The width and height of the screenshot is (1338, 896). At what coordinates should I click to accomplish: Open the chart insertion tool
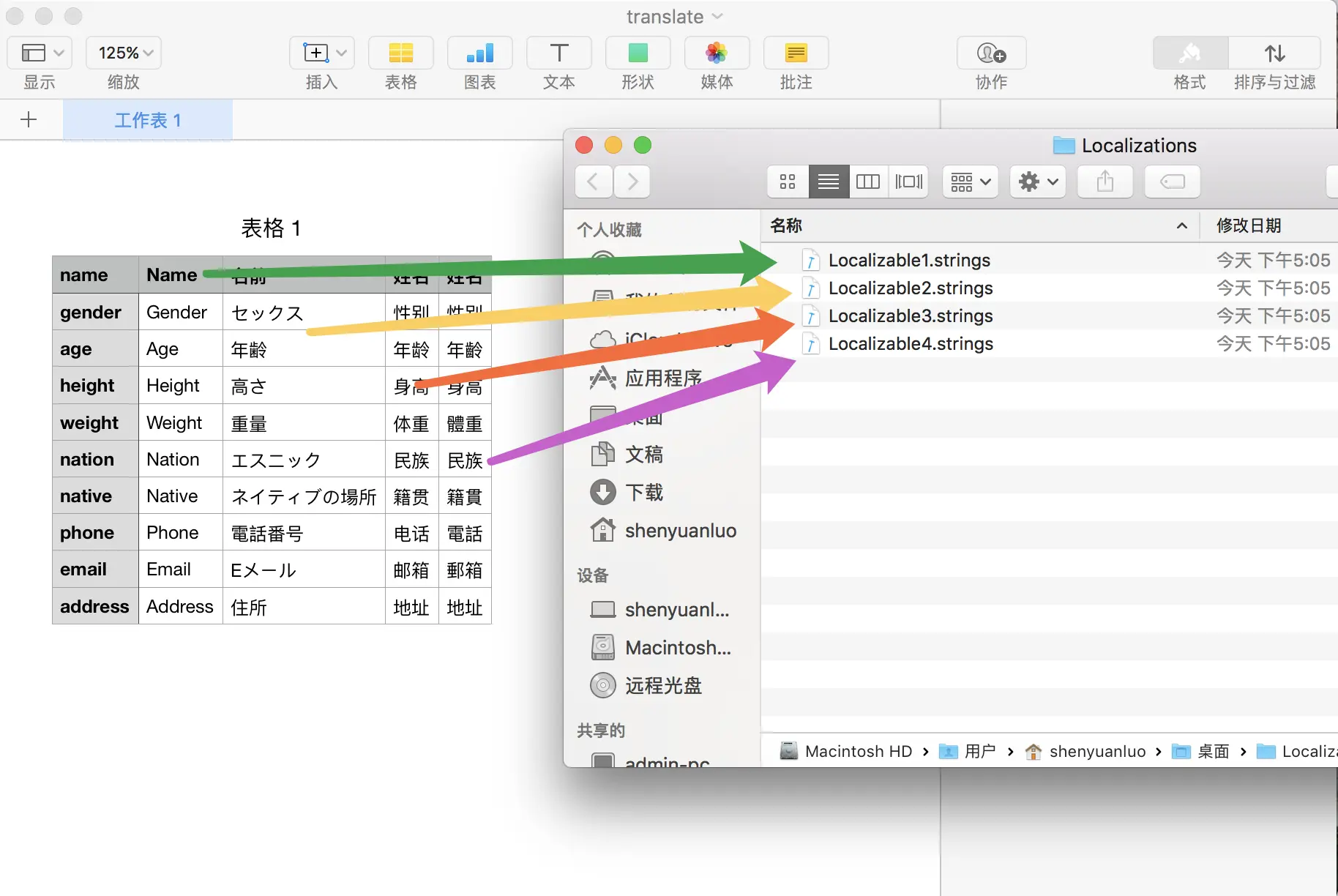pyautogui.click(x=479, y=53)
